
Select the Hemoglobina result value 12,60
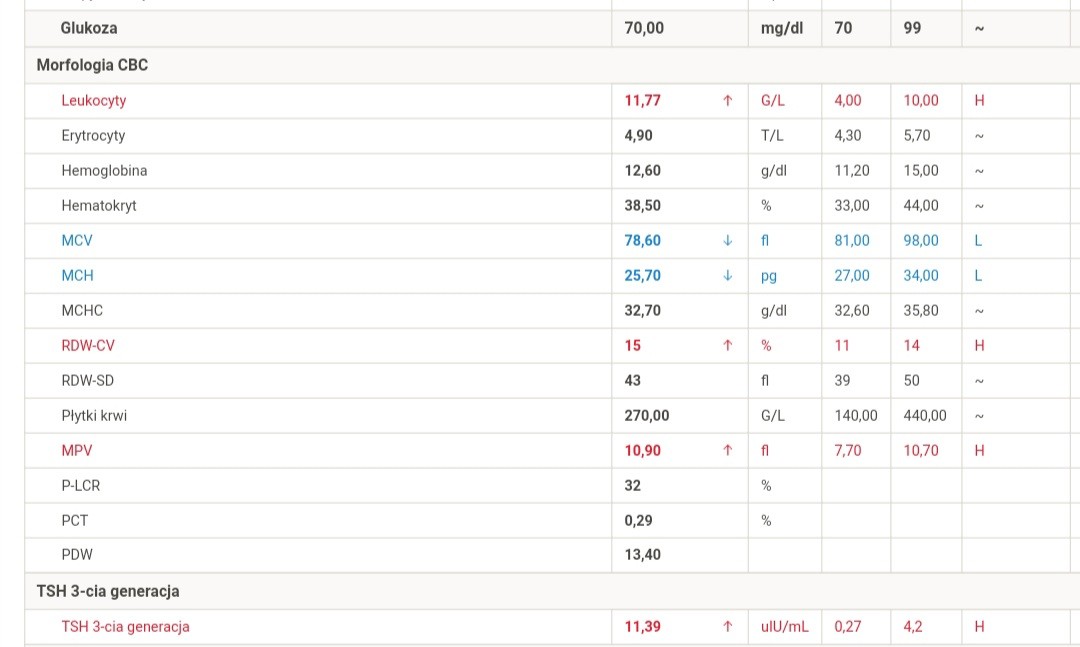pos(642,170)
